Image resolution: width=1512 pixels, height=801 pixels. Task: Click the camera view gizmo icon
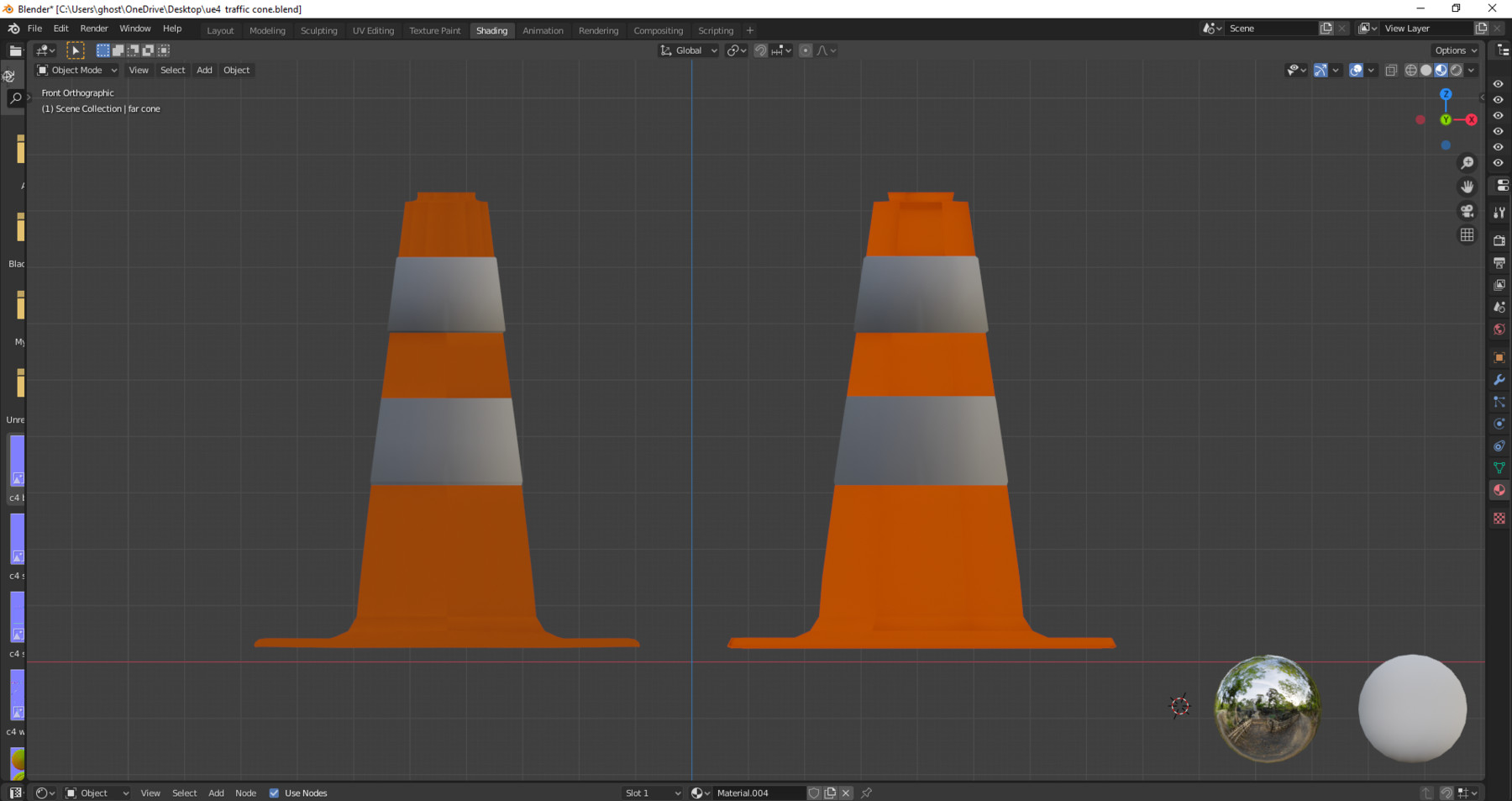pos(1467,211)
